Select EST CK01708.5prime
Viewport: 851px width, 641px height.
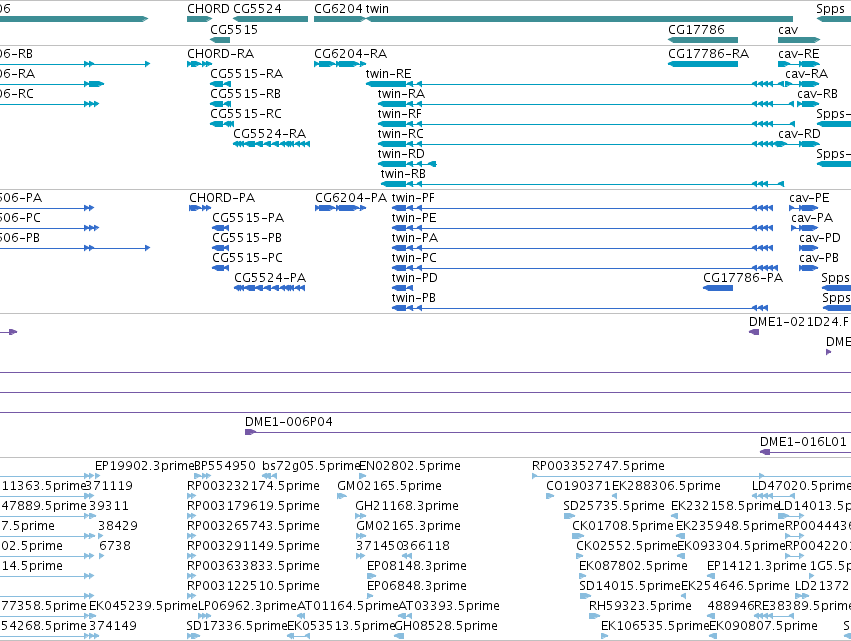(x=623, y=526)
